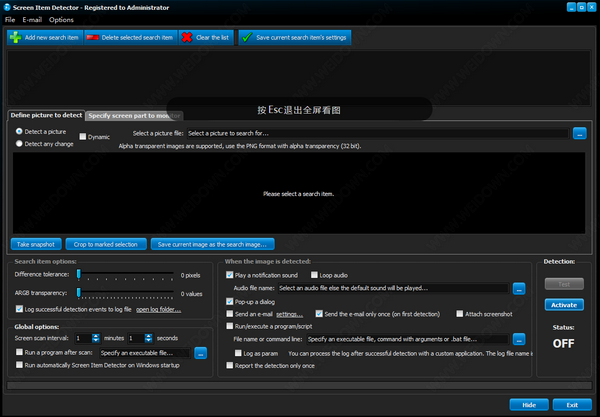Click Delete selected search item button
This screenshot has width=600, height=417.
(x=130, y=37)
